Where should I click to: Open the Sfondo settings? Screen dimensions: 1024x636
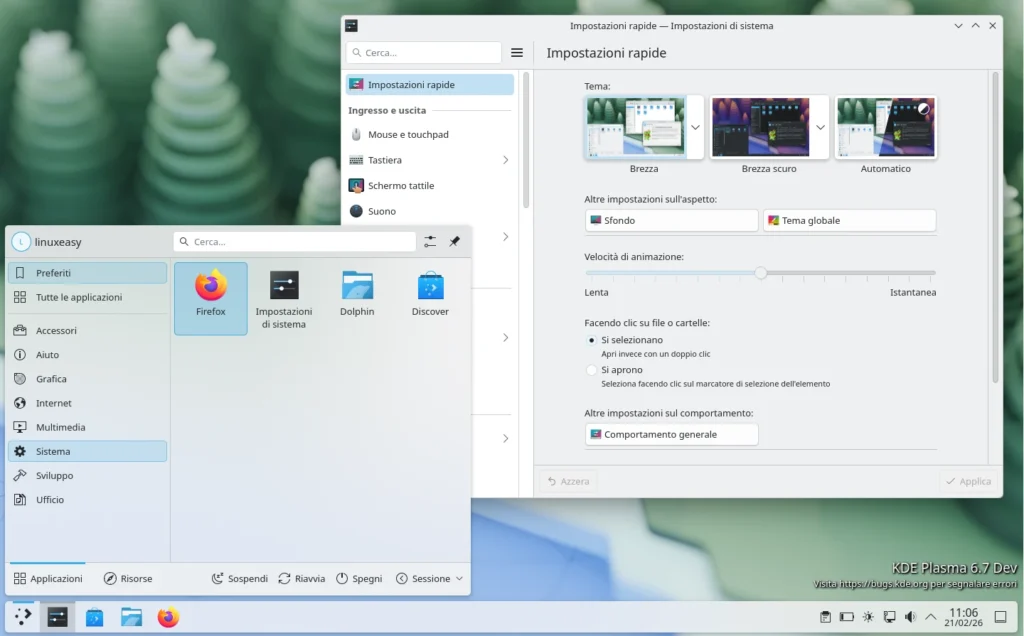[670, 219]
